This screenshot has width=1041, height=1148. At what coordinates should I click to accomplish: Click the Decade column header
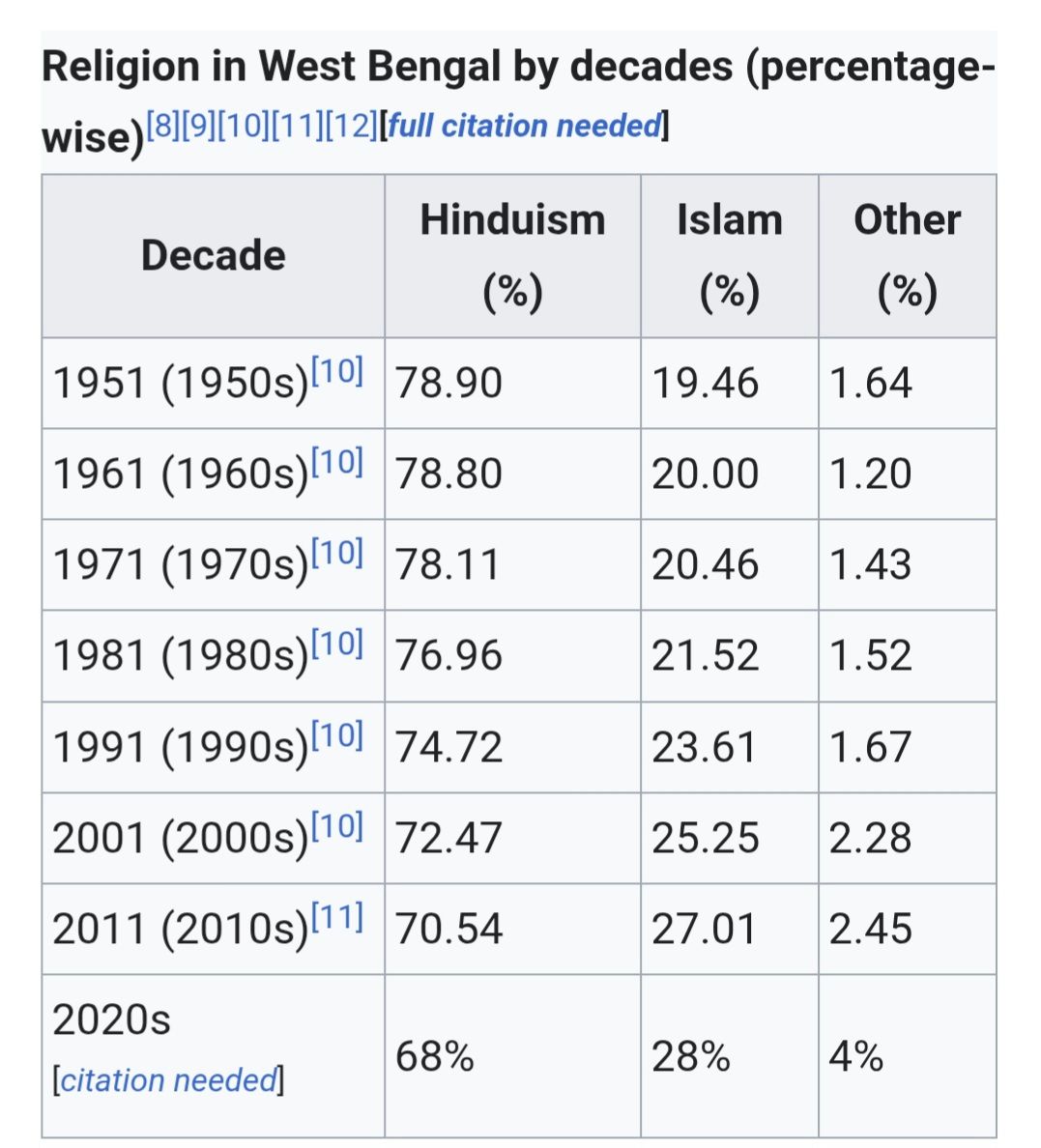tap(213, 255)
